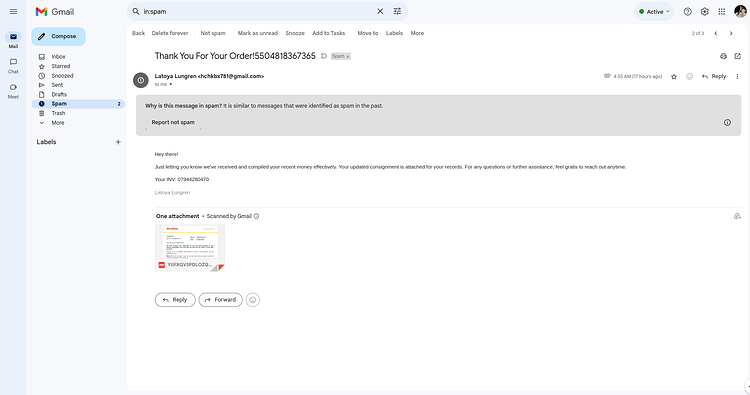750x395 pixels.
Task: Expand More in the left folder list
Action: 58,123
